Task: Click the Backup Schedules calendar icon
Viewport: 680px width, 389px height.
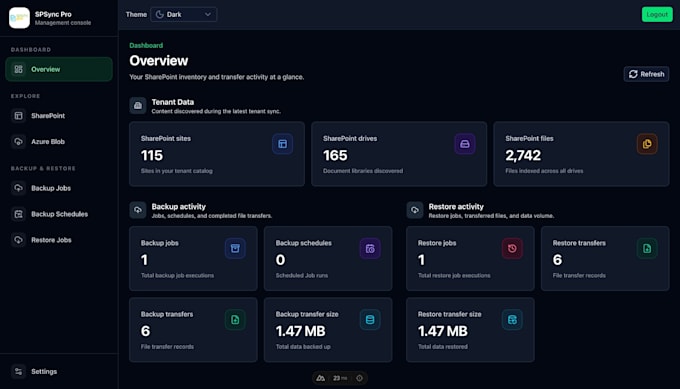Action: pyautogui.click(x=18, y=214)
